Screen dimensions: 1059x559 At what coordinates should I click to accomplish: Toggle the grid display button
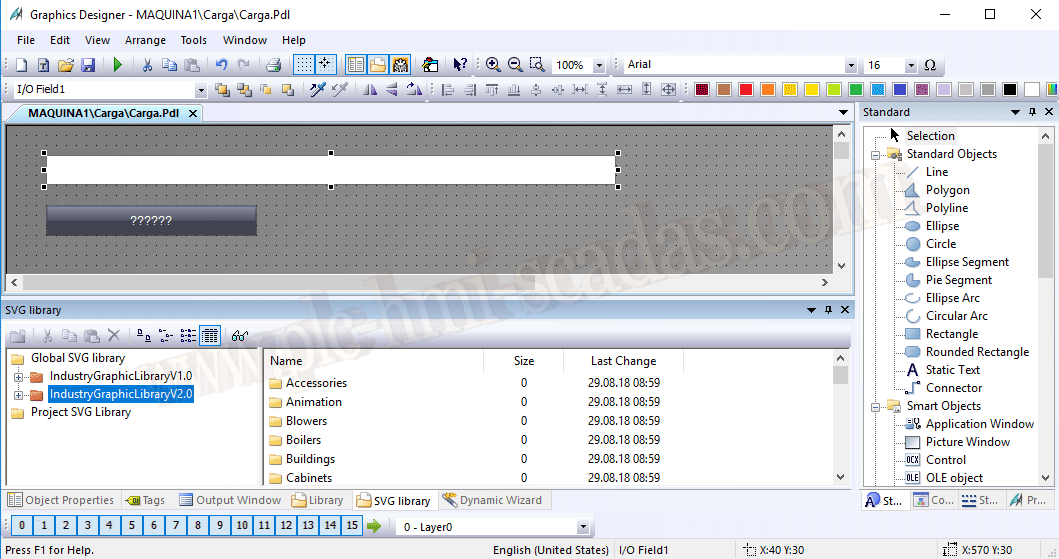click(304, 65)
